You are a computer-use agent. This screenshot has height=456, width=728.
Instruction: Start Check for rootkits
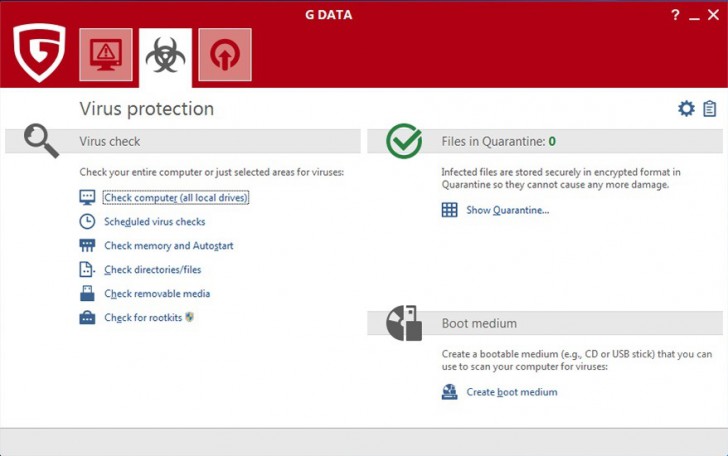click(143, 317)
